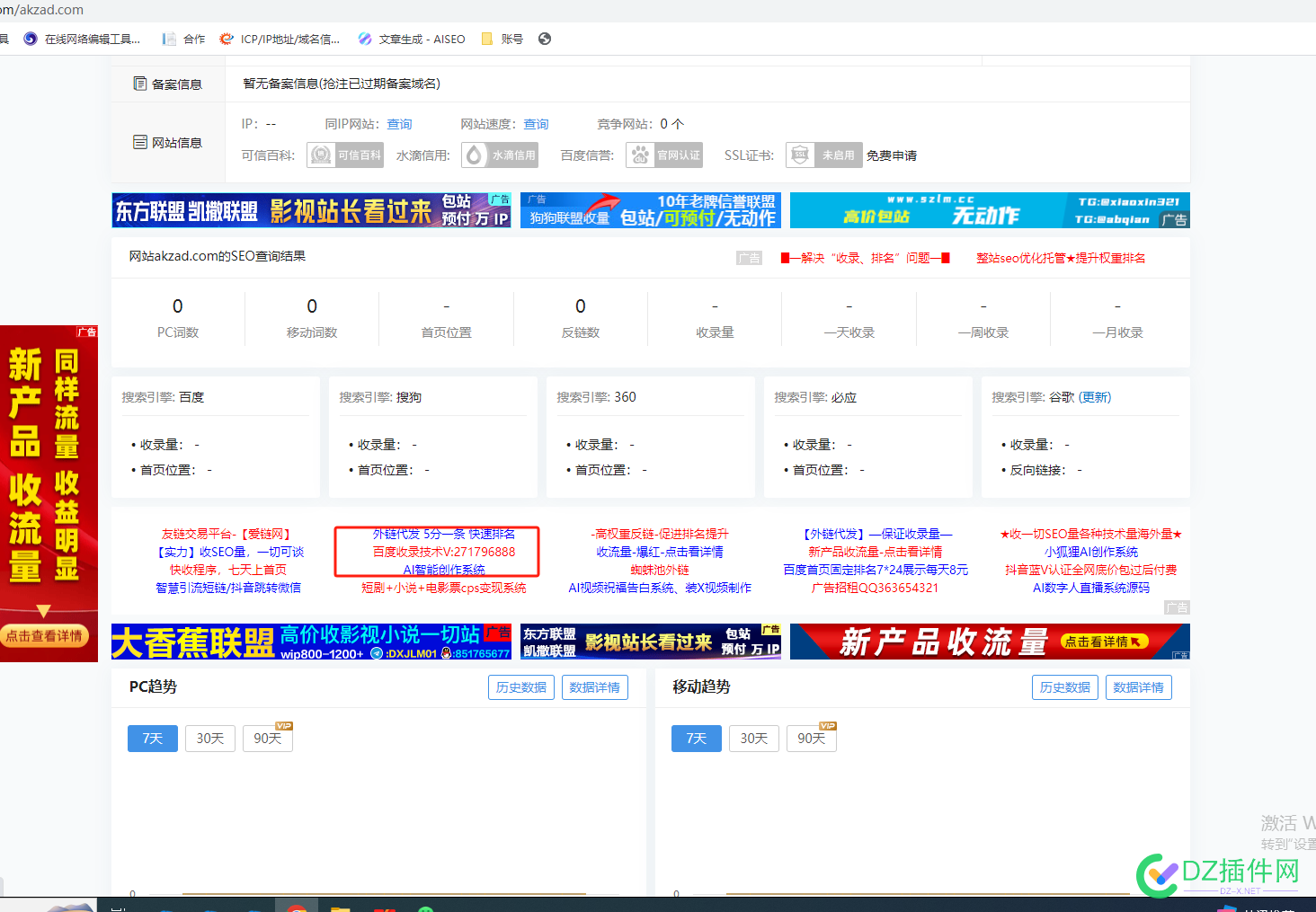Open PC趋势 历史数据 button

click(x=521, y=687)
